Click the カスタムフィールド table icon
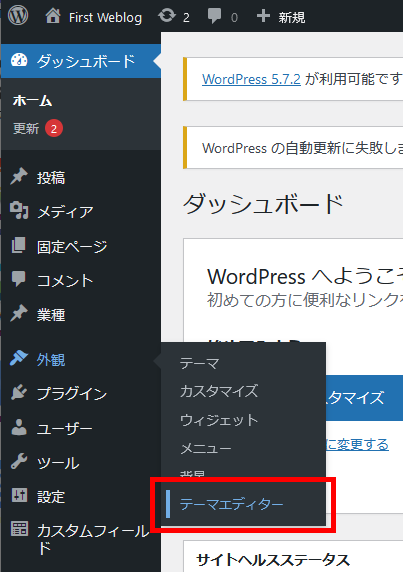Image resolution: width=403 pixels, height=572 pixels. coord(19,528)
